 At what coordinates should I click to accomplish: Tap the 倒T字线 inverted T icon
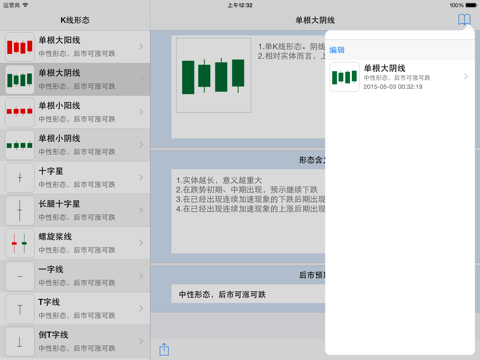(20, 341)
